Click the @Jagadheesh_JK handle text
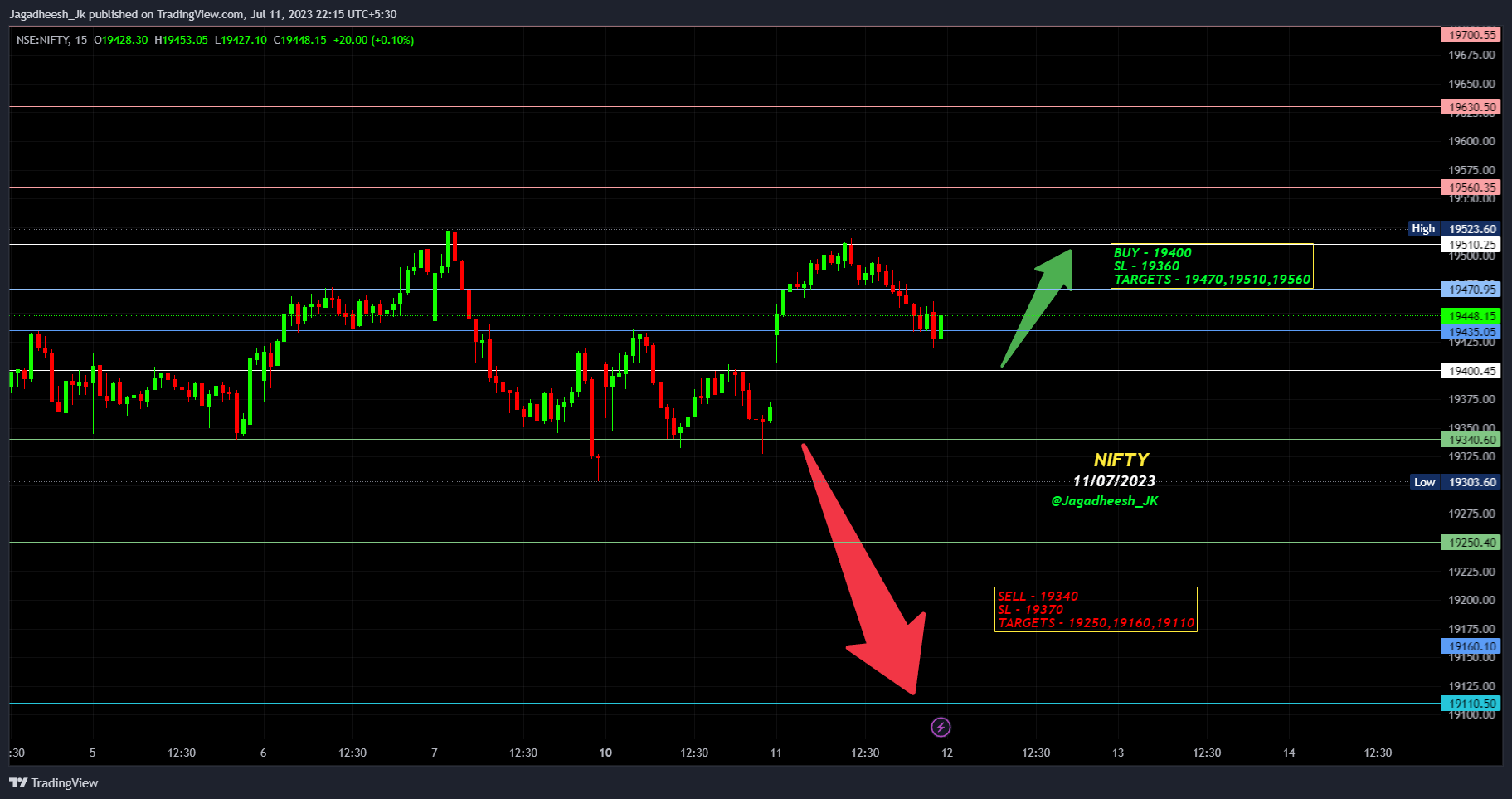1512x799 pixels. (x=1104, y=501)
